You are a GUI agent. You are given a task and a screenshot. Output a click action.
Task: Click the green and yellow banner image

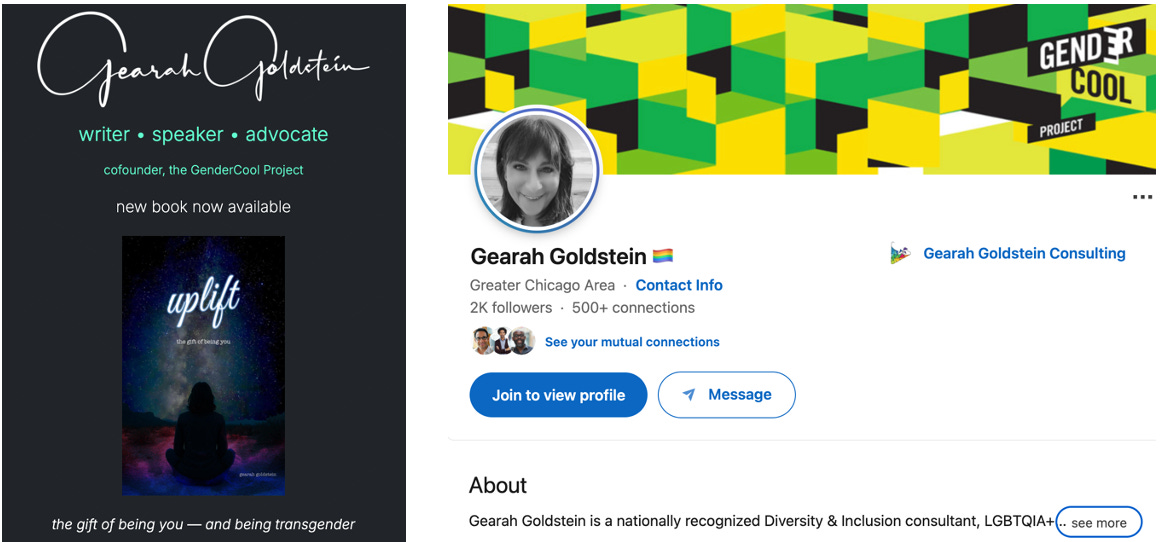click(802, 89)
